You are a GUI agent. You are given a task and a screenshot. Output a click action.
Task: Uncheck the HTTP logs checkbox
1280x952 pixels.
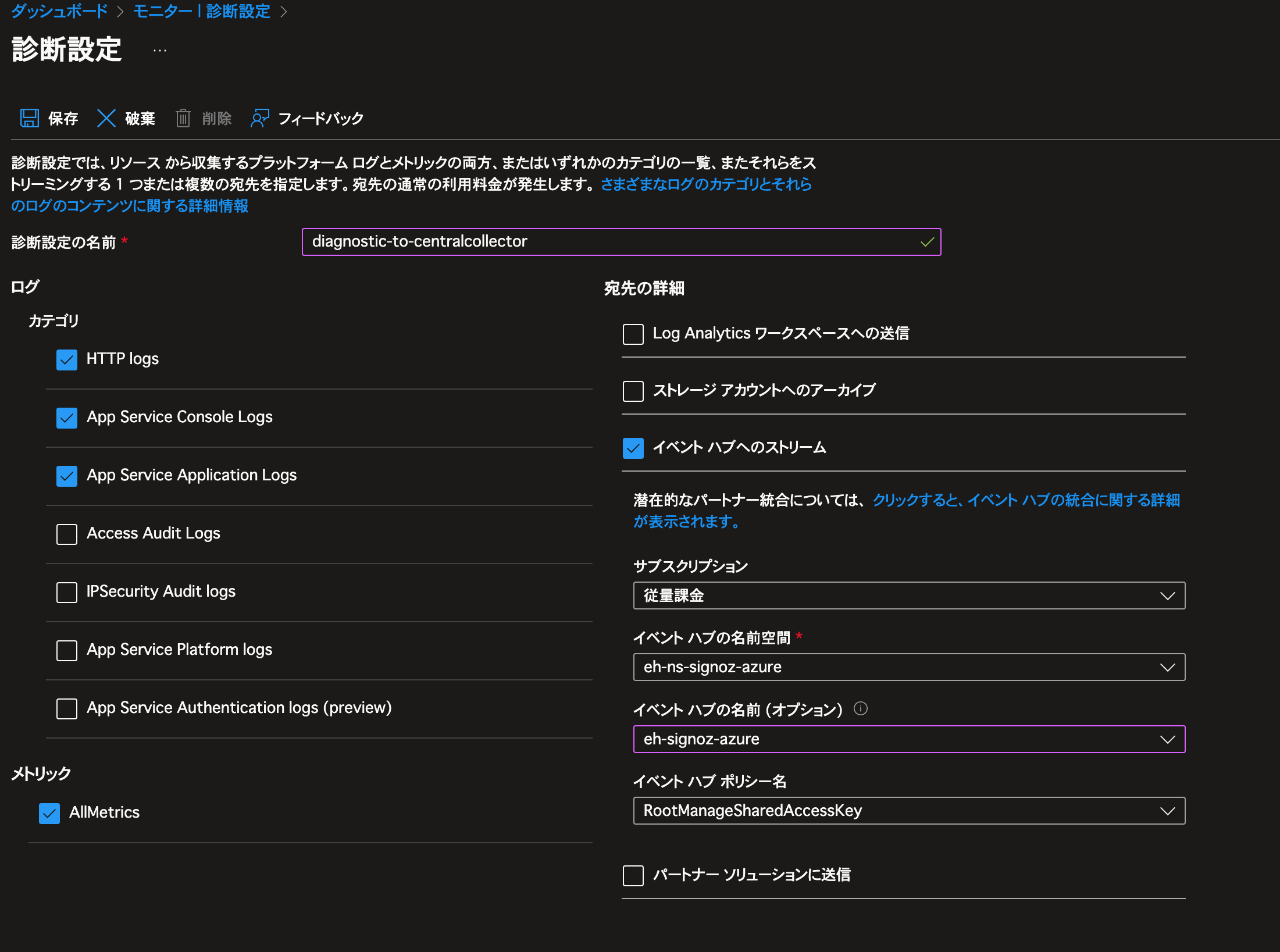pos(67,359)
